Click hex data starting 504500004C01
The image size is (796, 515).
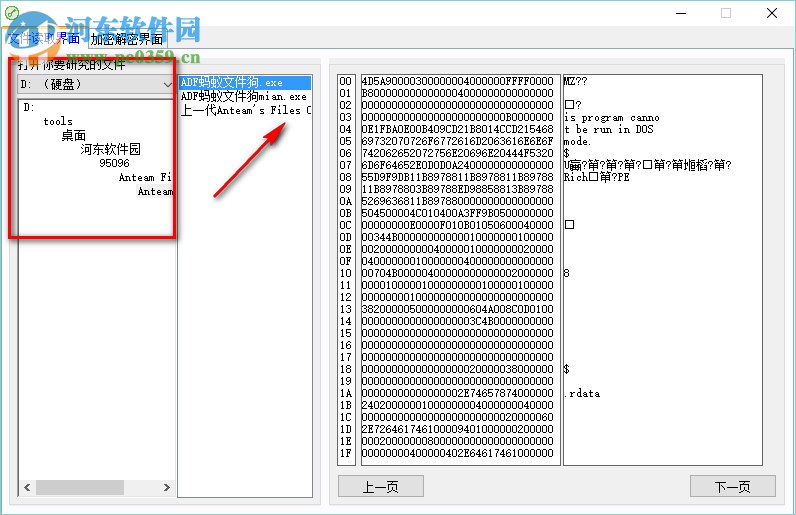[x=457, y=213]
